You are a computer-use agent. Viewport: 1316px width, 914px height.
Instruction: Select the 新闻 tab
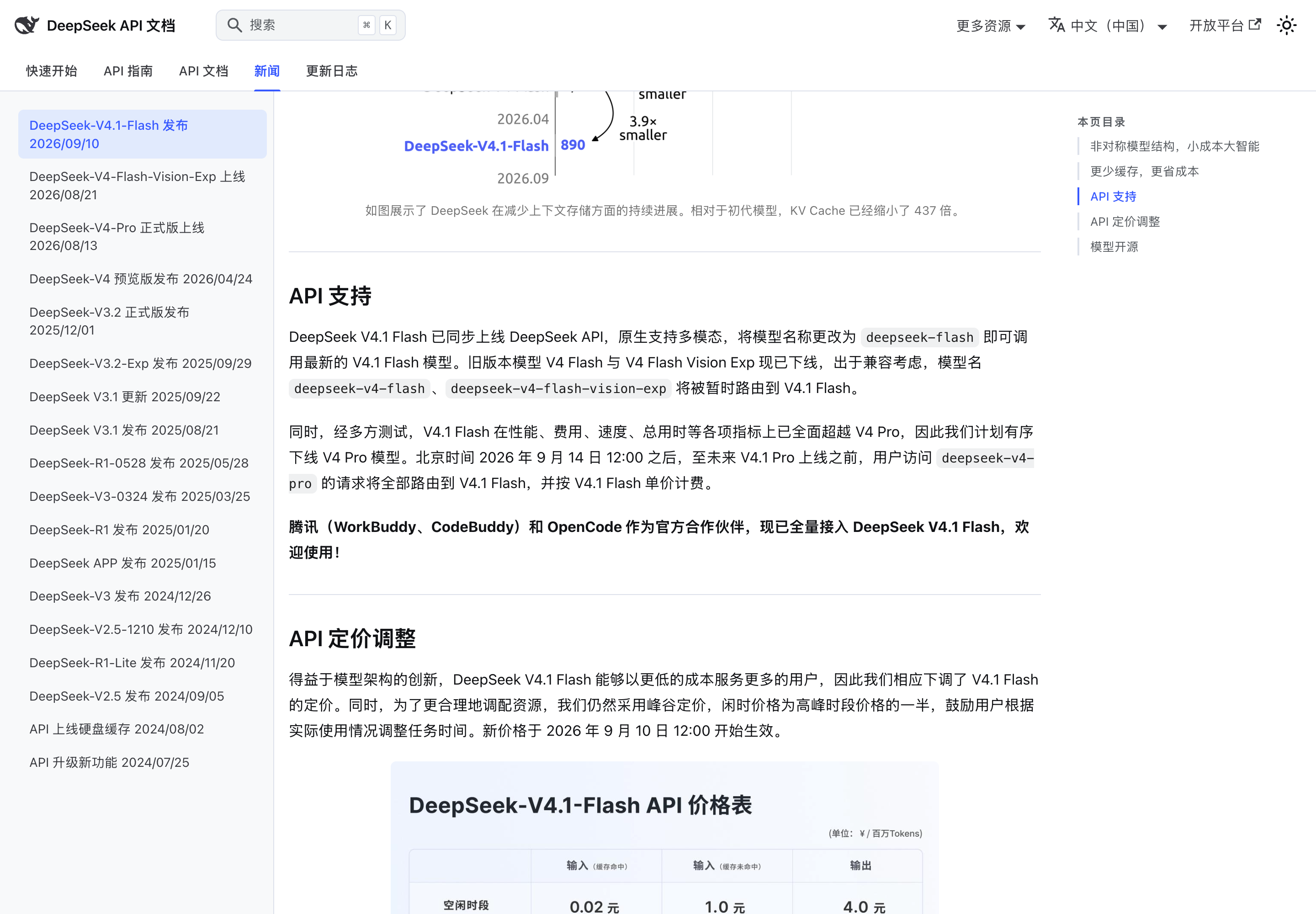[x=267, y=71]
